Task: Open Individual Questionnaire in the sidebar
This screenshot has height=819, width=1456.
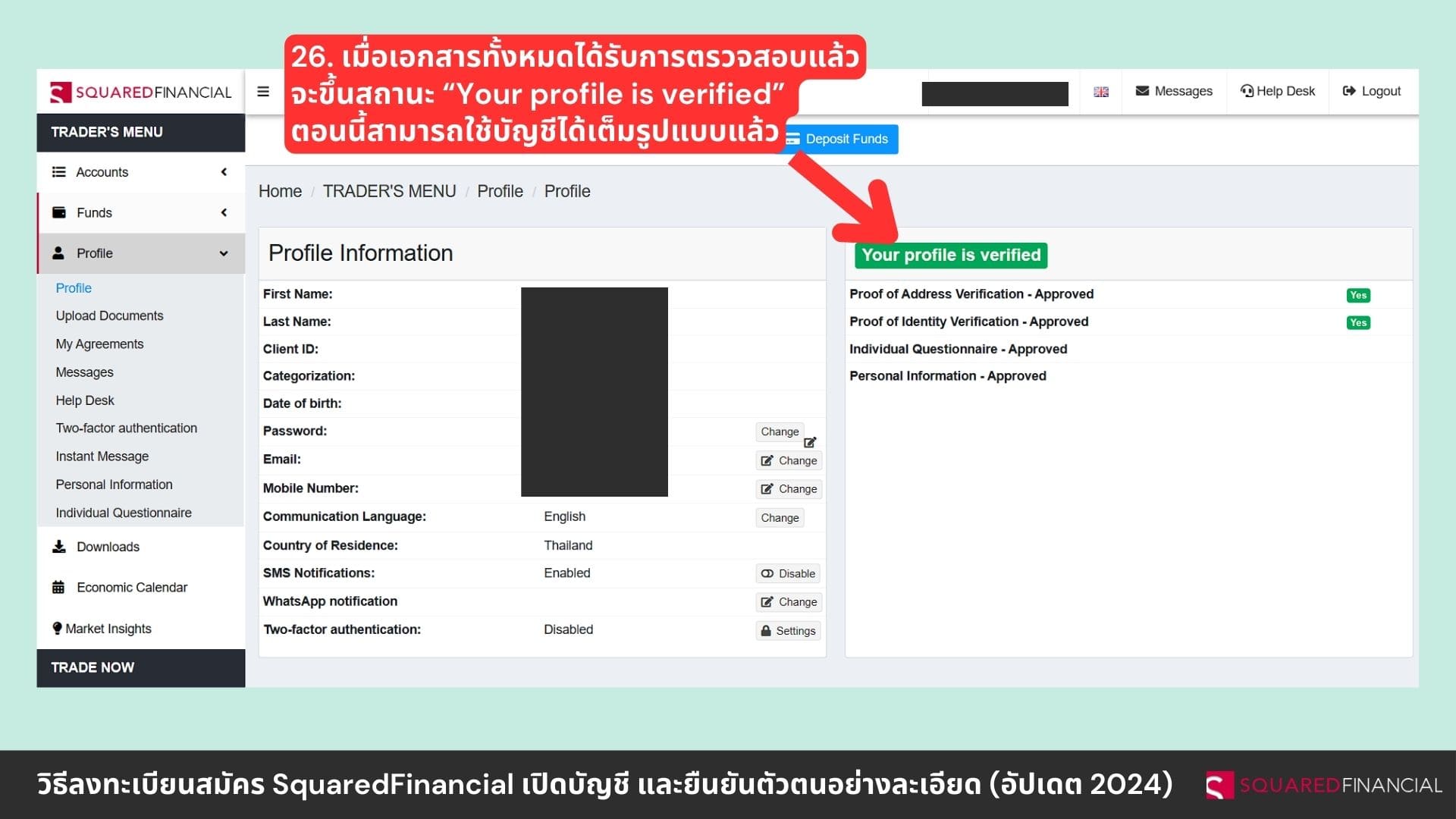Action: pyautogui.click(x=124, y=513)
